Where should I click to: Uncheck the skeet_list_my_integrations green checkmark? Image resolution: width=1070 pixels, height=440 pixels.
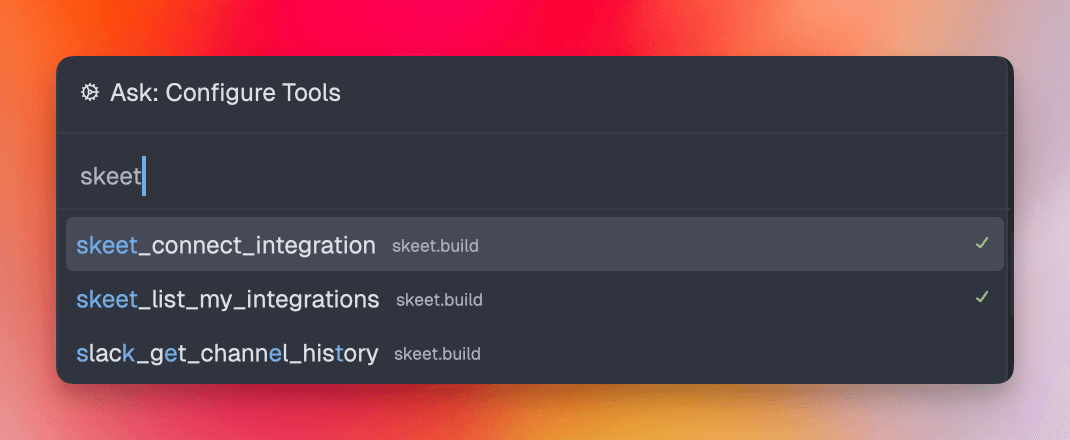(981, 297)
